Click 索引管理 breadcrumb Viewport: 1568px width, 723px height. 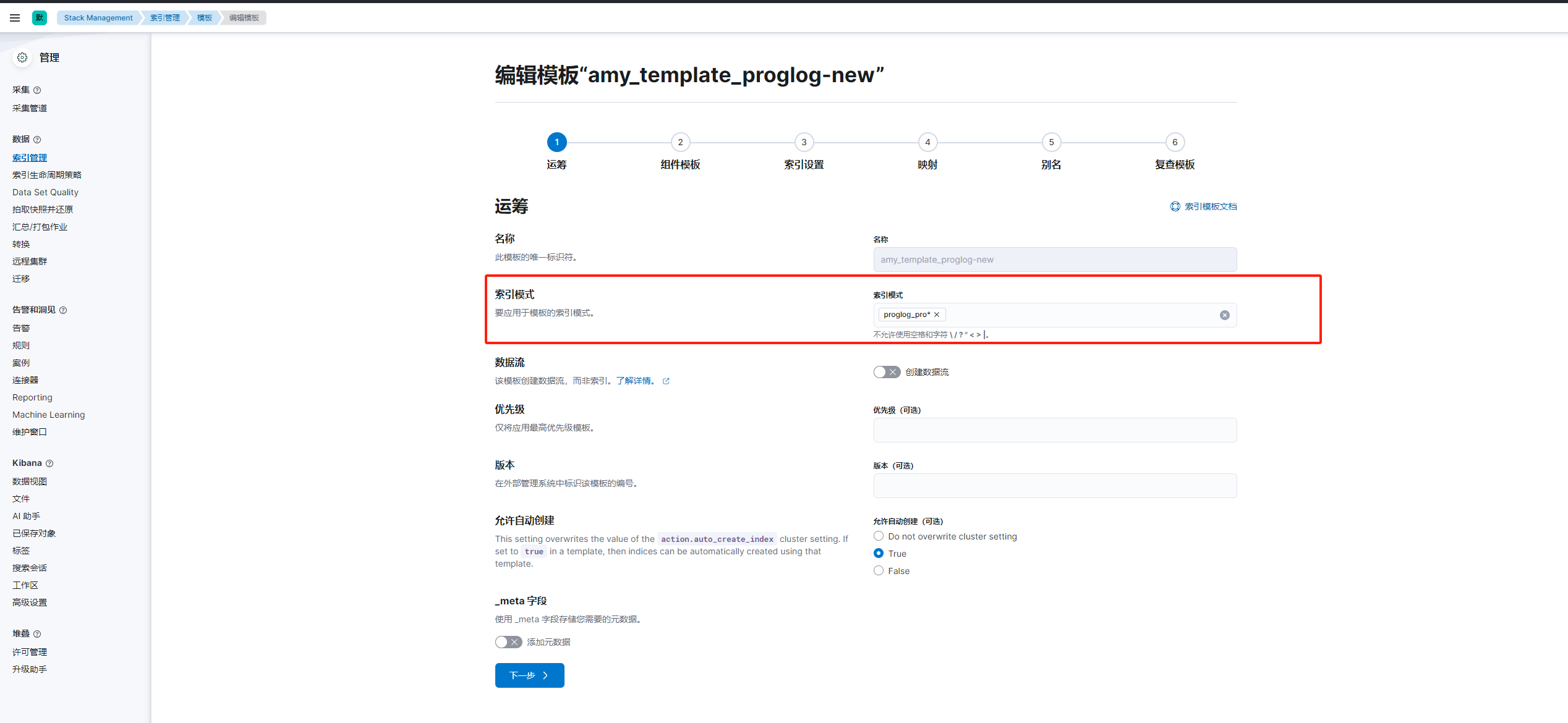pyautogui.click(x=164, y=18)
